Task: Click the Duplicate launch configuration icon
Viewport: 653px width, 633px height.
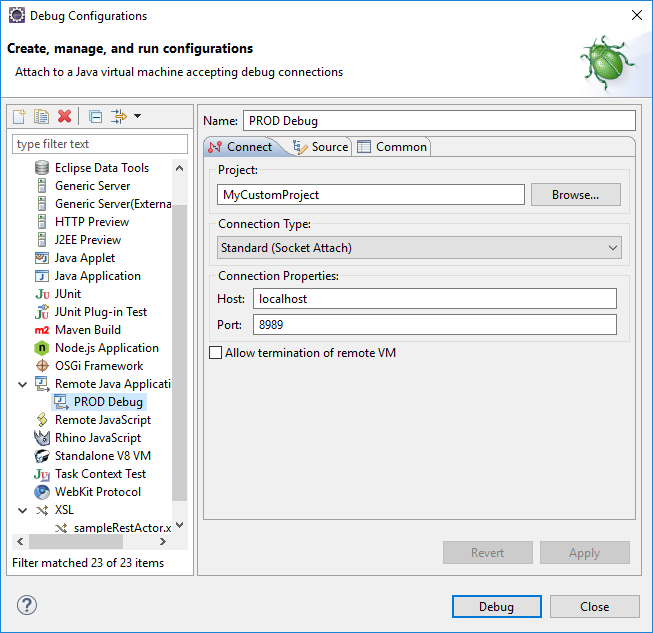Action: click(42, 117)
